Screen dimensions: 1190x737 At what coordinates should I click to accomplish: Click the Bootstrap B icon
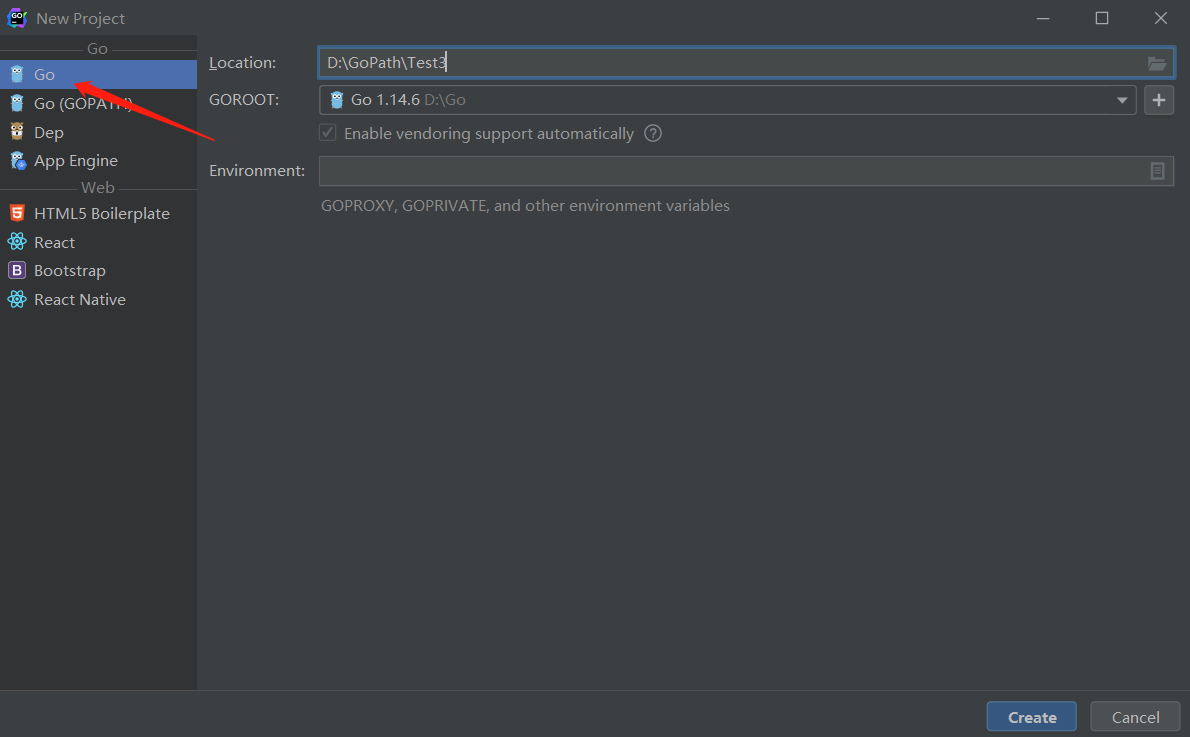(17, 270)
